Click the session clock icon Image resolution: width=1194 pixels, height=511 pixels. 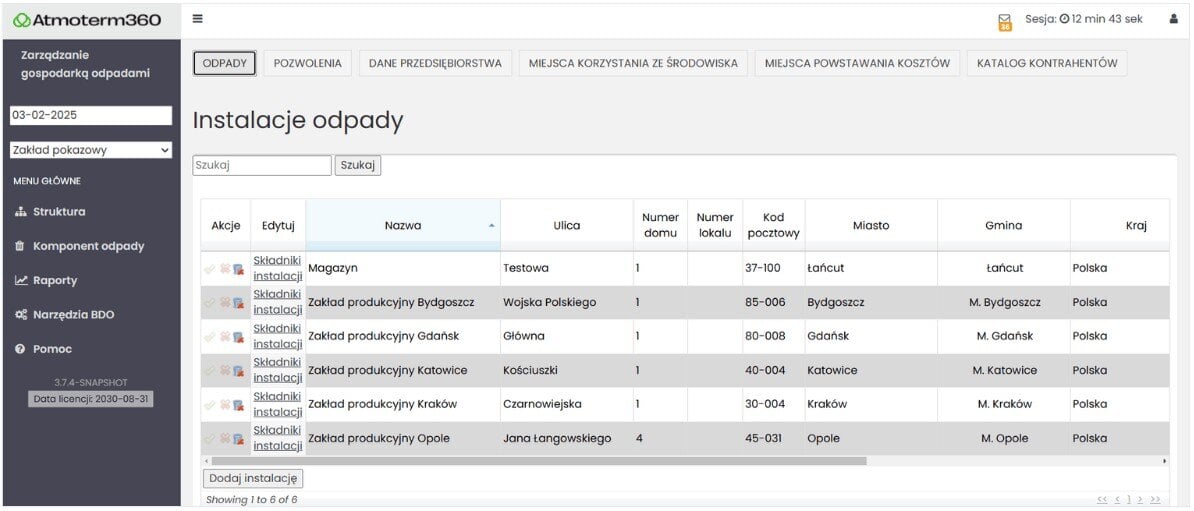[1064, 20]
